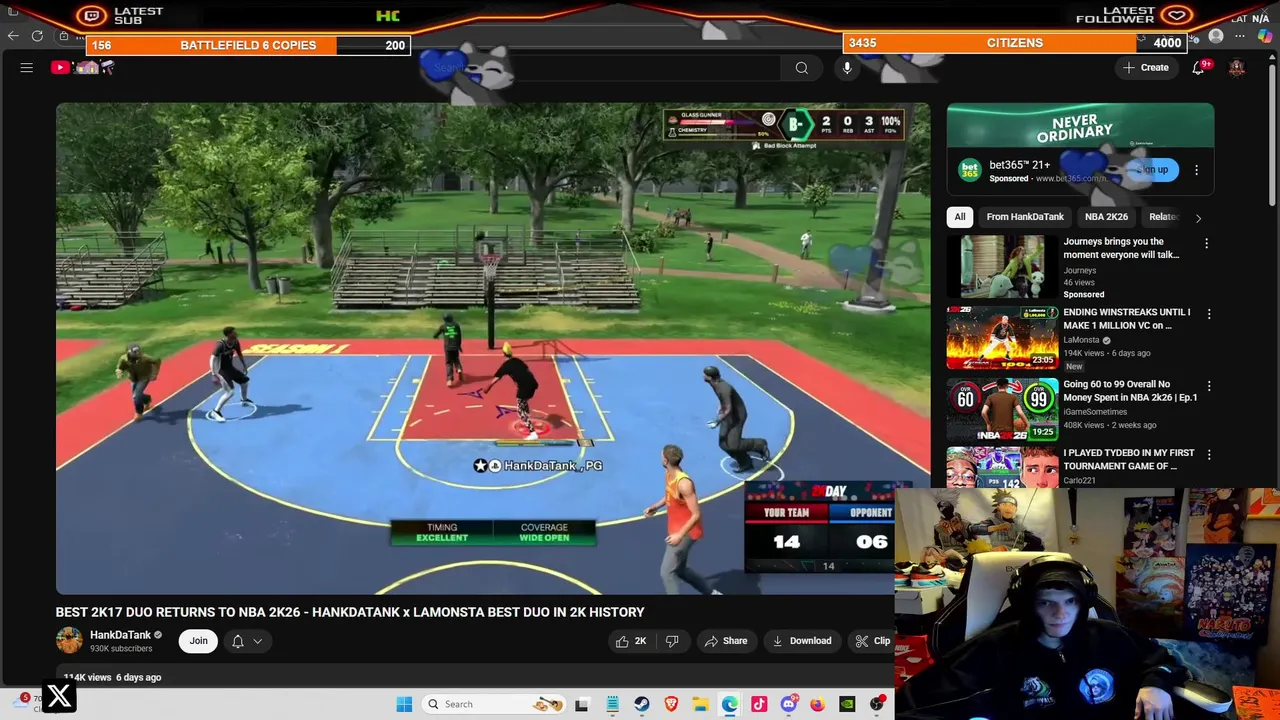Screen dimensions: 1280x720
Task: Open options for Ending Winstreaks video
Action: (1208, 314)
